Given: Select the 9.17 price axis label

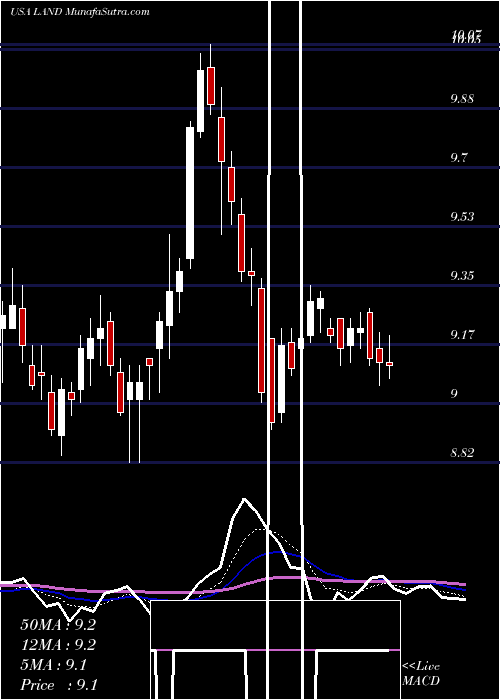Looking at the screenshot, I should coord(462,334).
